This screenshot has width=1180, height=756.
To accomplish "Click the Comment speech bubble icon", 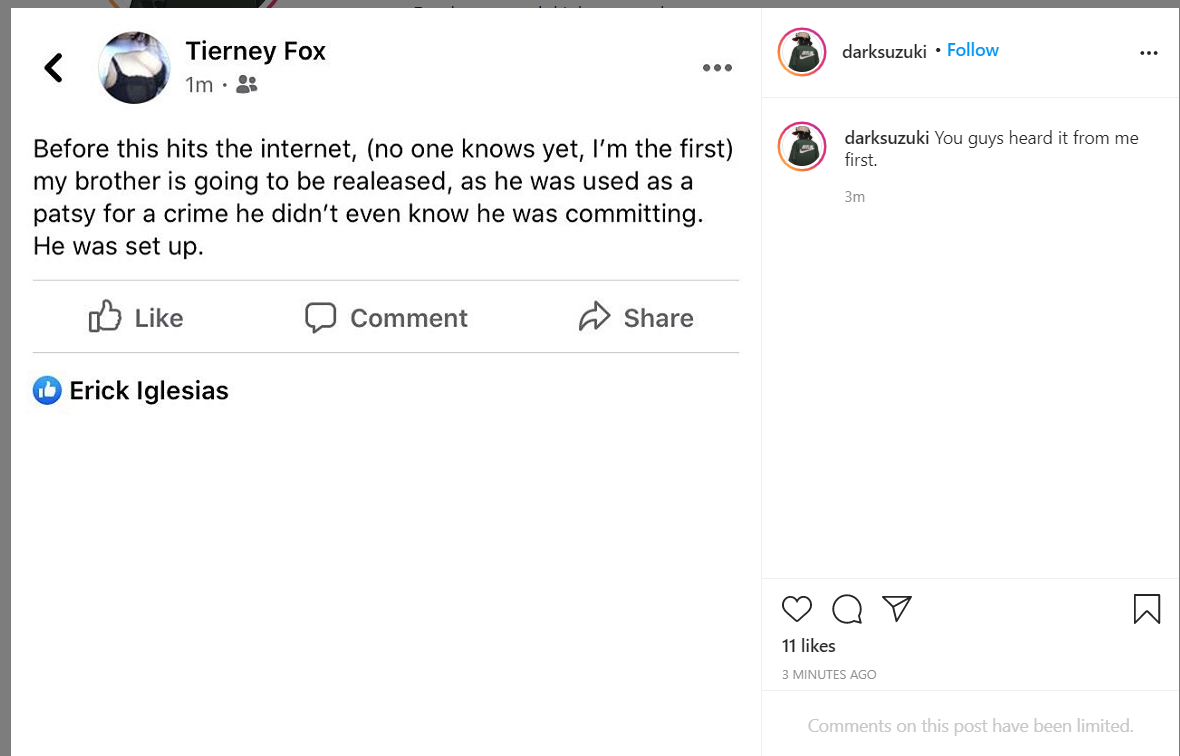I will (x=321, y=317).
